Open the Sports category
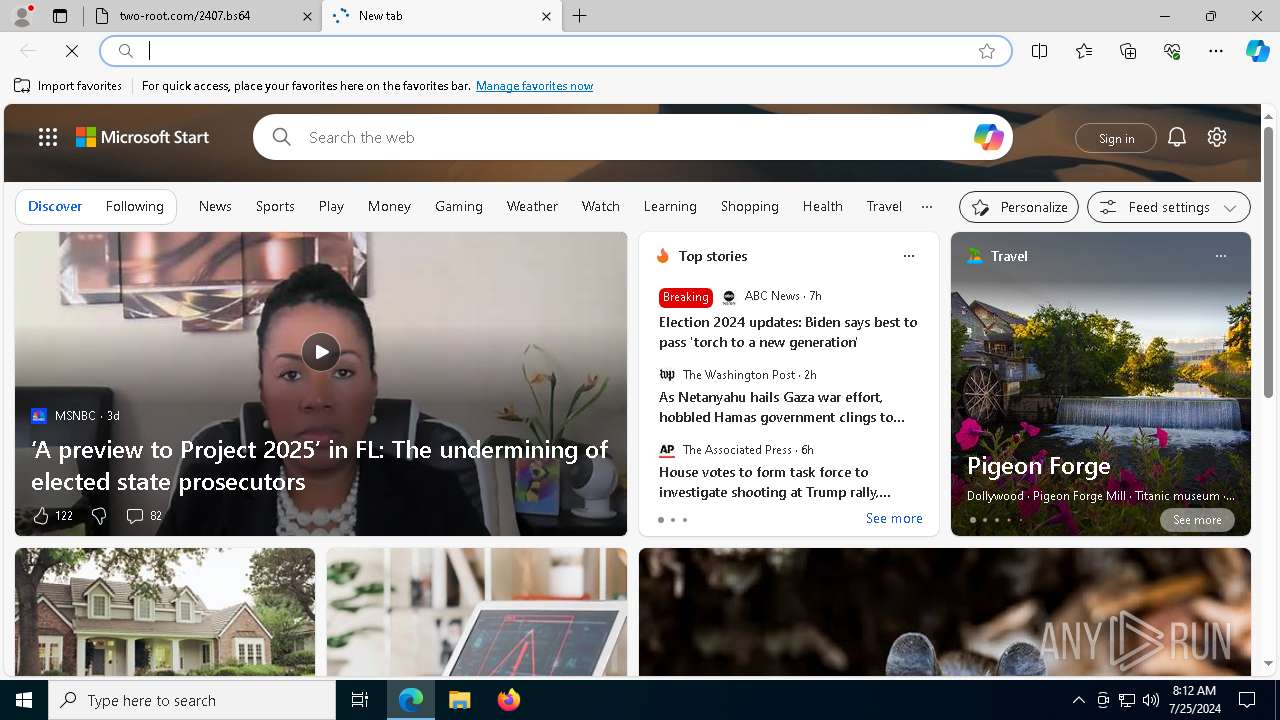The width and height of the screenshot is (1280, 720). [x=275, y=206]
